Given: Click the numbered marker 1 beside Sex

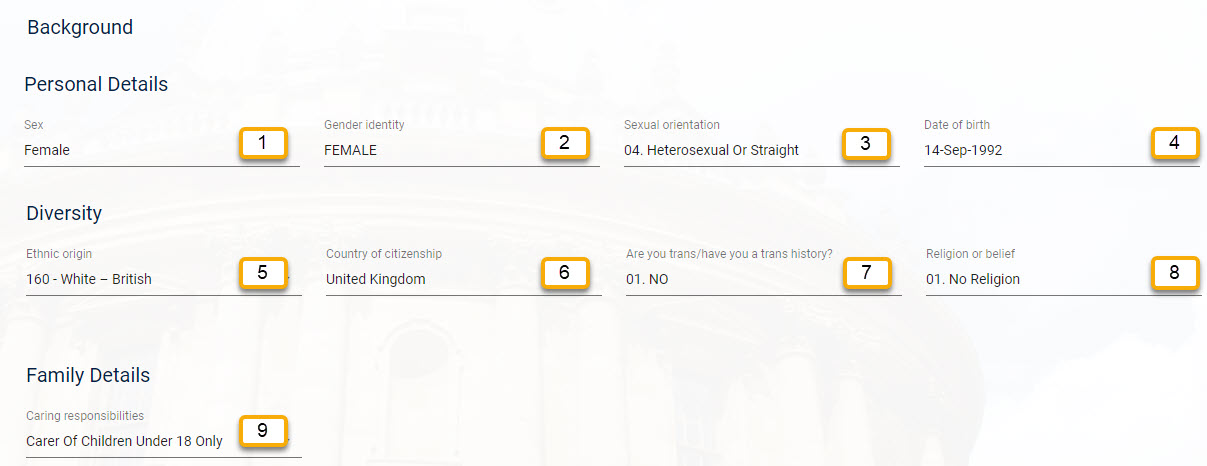Looking at the screenshot, I should (263, 143).
